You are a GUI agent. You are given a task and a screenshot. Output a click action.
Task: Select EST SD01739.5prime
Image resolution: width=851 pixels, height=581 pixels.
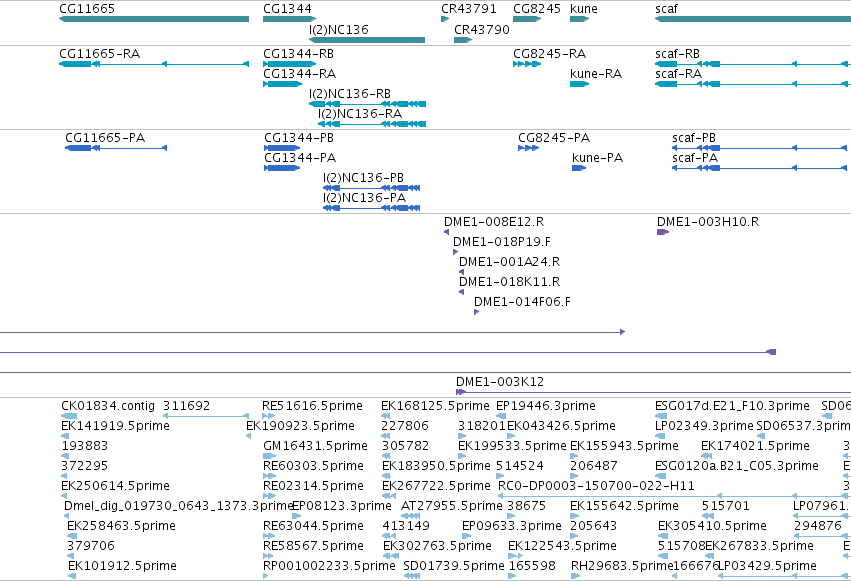[x=412, y=577]
